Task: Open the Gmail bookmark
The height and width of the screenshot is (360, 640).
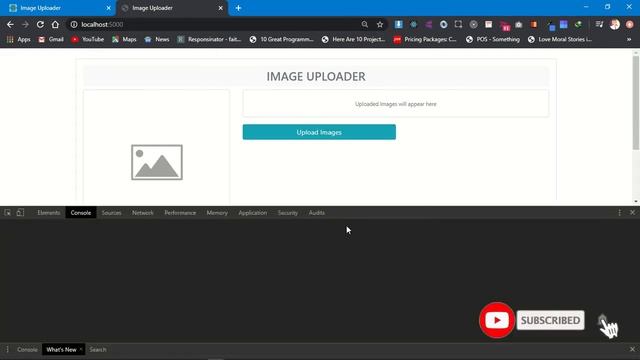Action: tap(51, 40)
